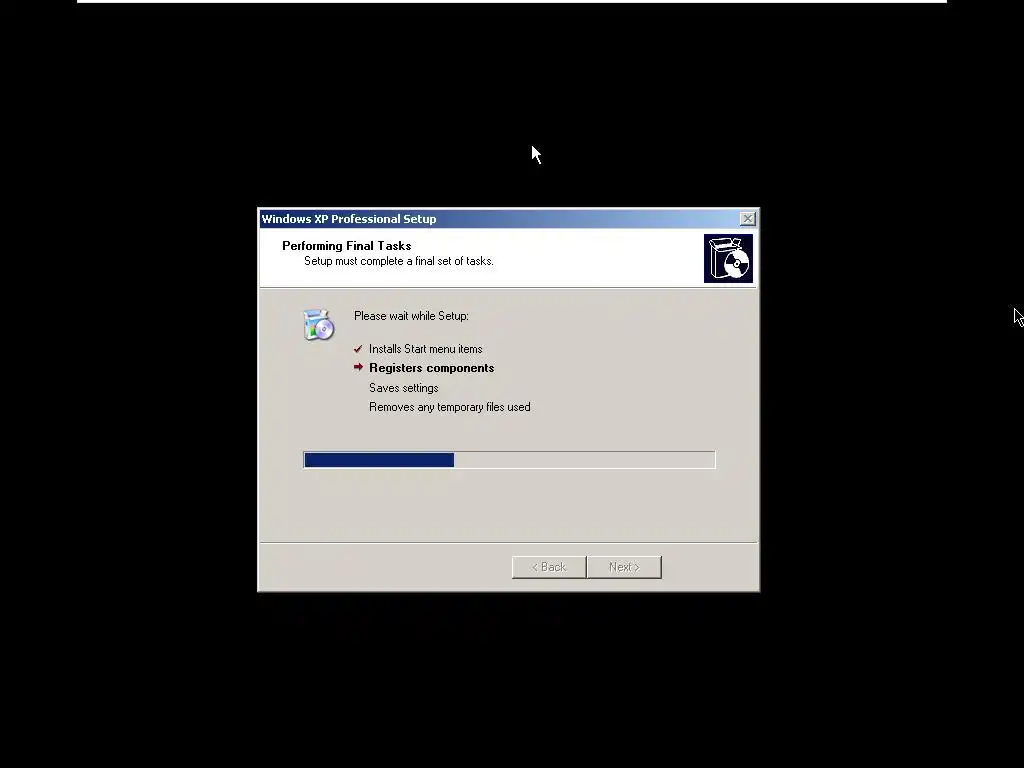Click the 'Please wait while Setup:' text

click(x=411, y=316)
